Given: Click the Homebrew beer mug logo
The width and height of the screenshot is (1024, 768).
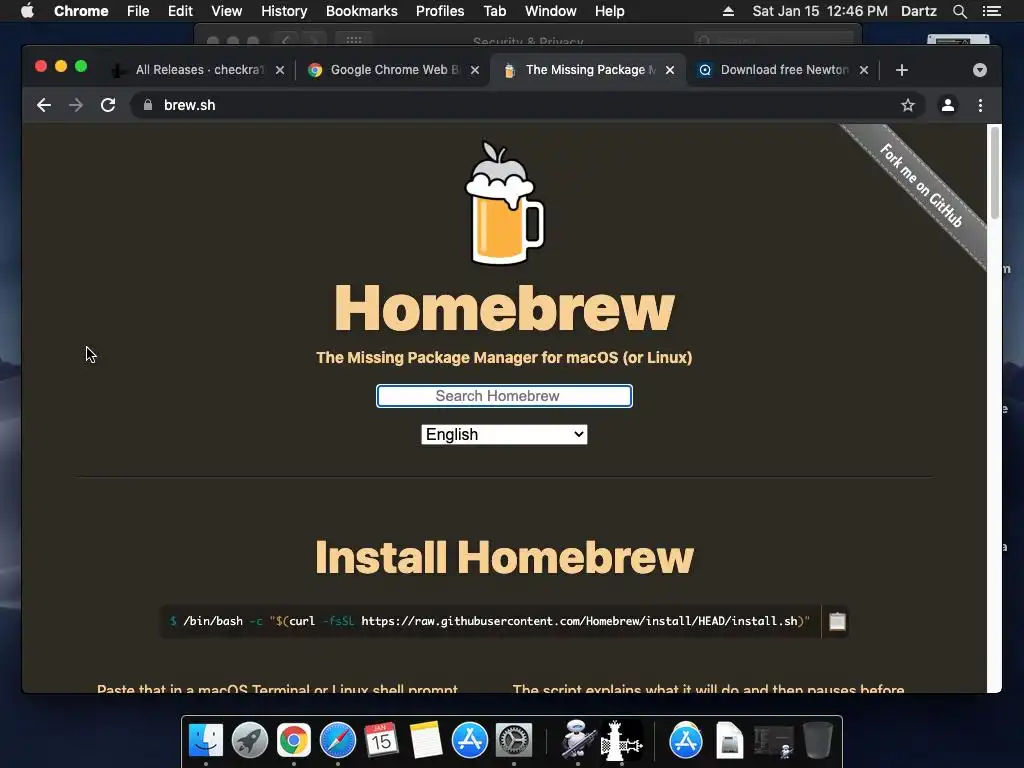Looking at the screenshot, I should (x=504, y=203).
